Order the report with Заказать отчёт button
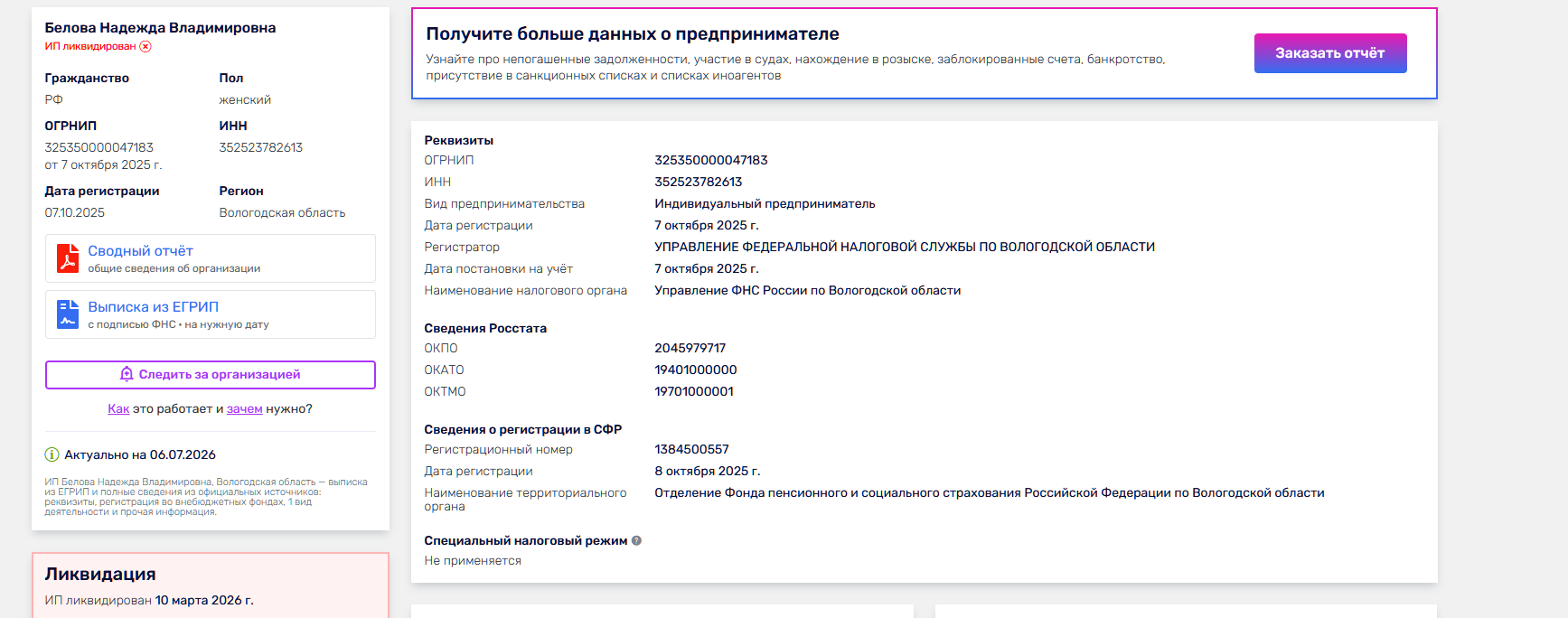1568x618 pixels. 1330,53
